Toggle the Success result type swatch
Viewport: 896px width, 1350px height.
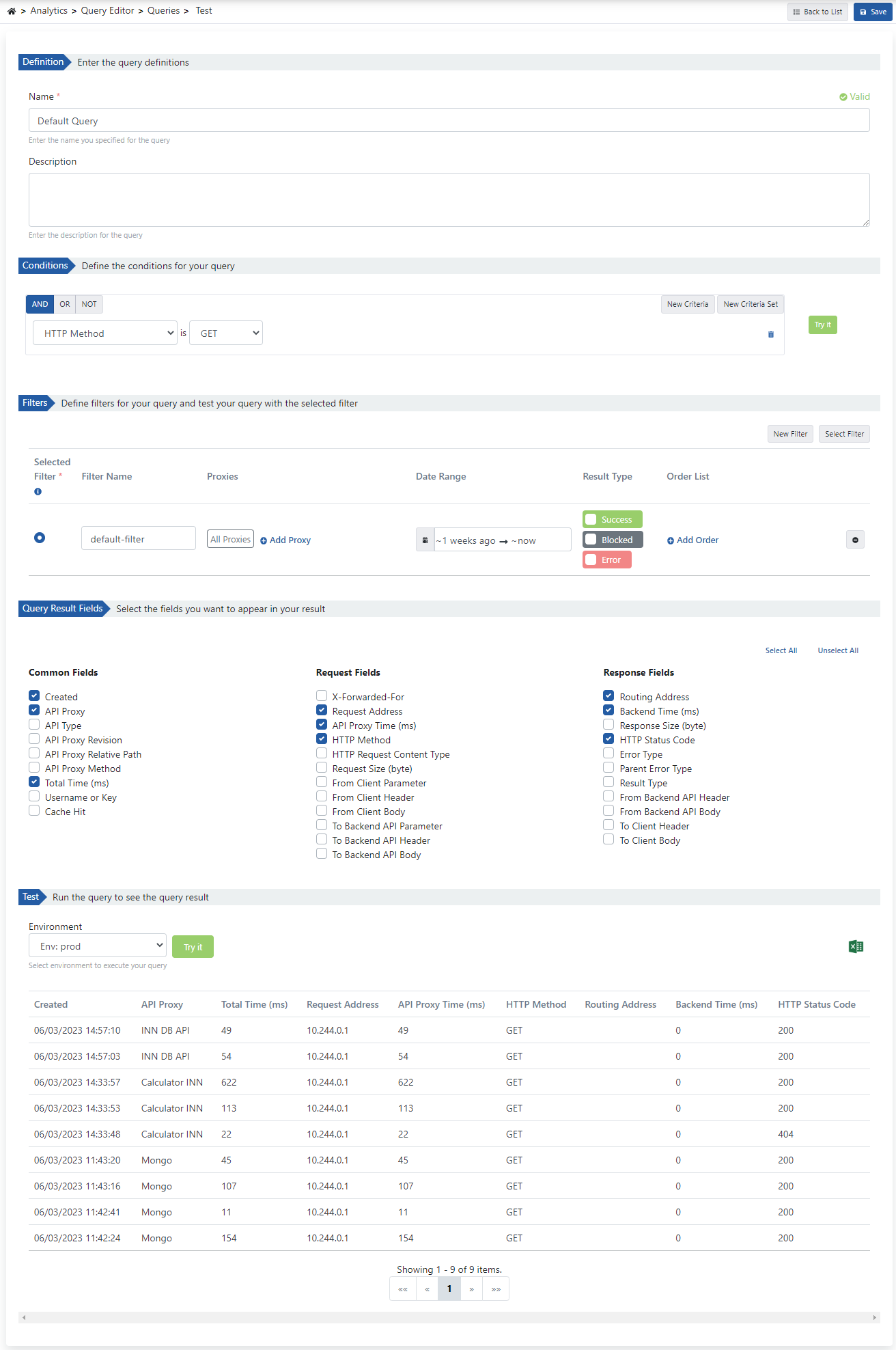tap(591, 519)
